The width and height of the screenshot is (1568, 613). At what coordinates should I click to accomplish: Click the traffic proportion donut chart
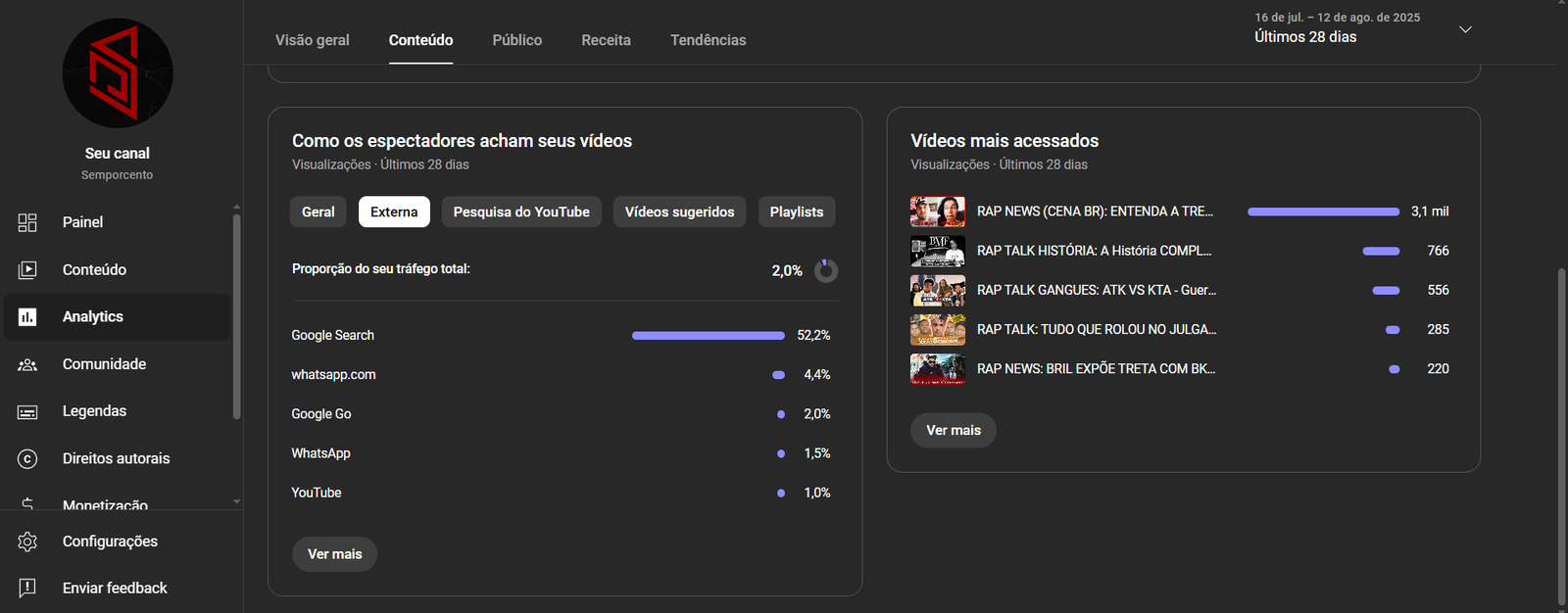pyautogui.click(x=826, y=270)
